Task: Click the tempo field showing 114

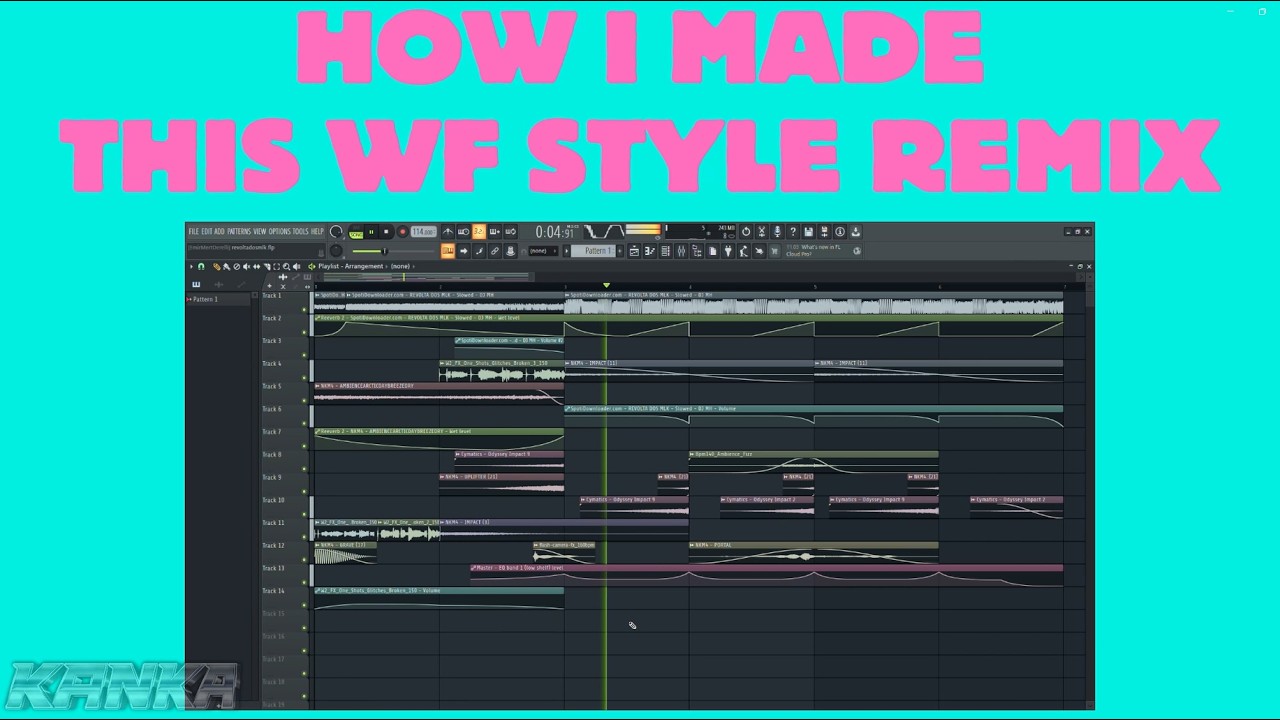Action: click(x=424, y=232)
